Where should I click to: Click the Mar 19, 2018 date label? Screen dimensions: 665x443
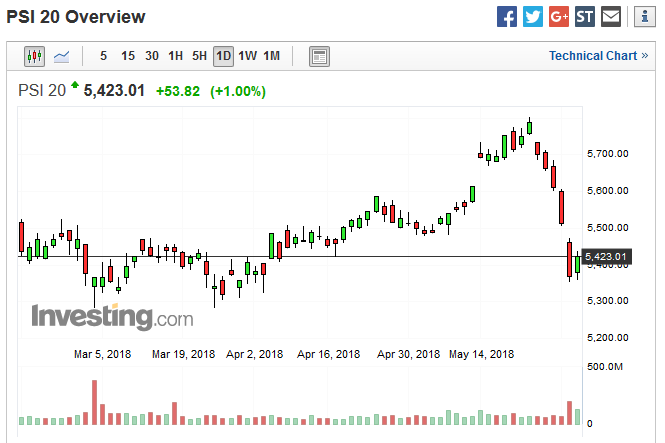pos(183,354)
